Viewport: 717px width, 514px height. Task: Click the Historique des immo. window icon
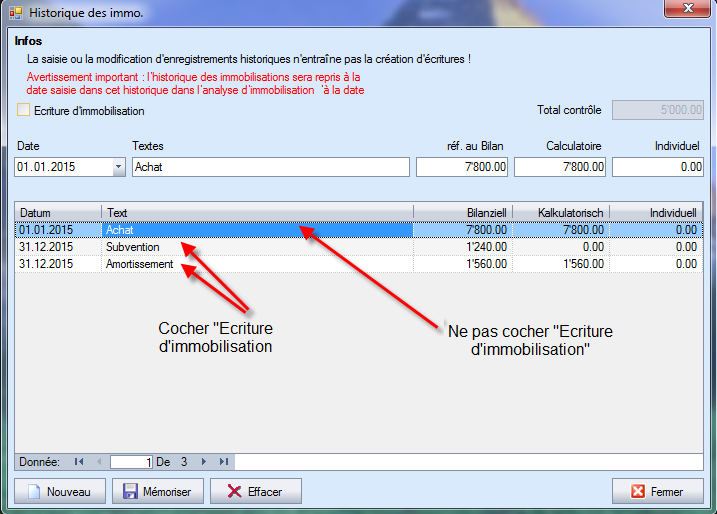pyautogui.click(x=16, y=13)
